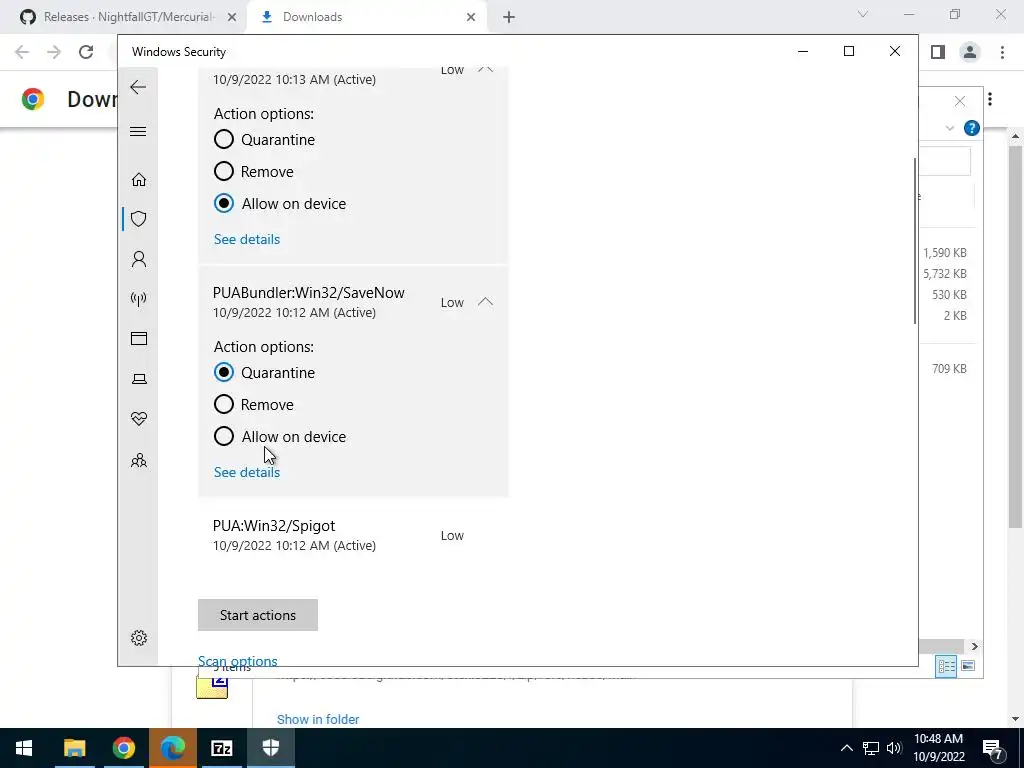Open Firewall & network protection icon
The image size is (1024, 768).
(x=138, y=299)
